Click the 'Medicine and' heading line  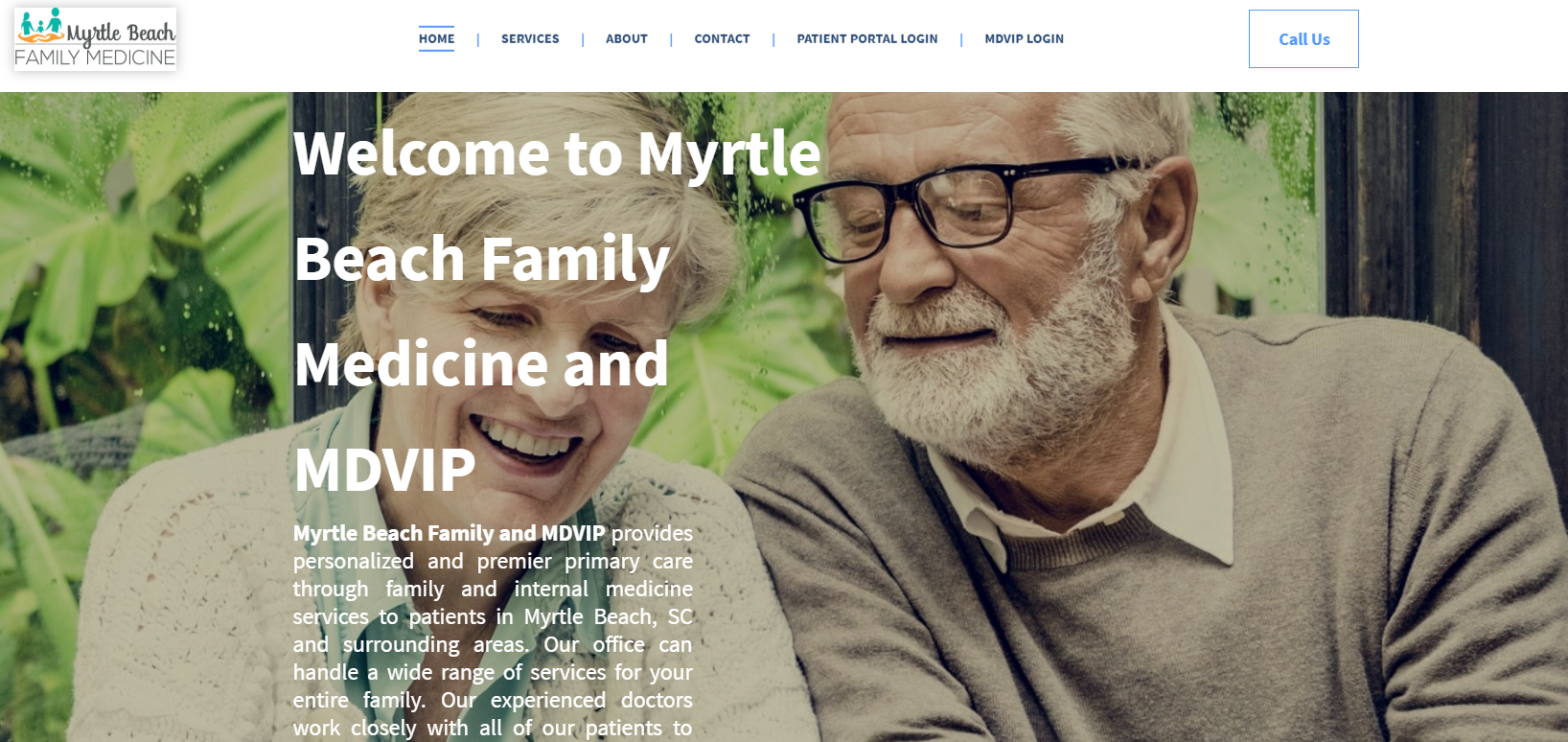pos(481,364)
